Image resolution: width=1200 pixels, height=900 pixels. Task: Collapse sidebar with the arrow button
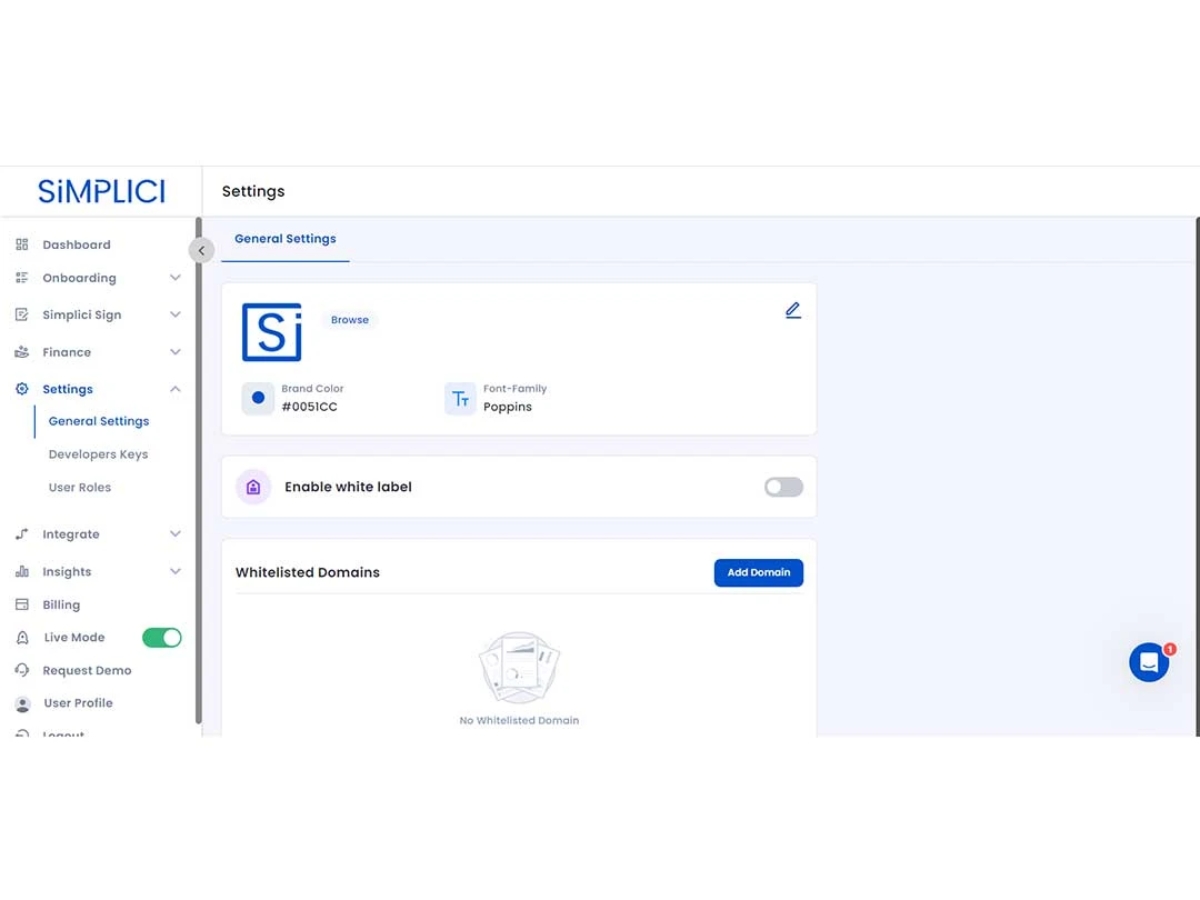(x=201, y=251)
